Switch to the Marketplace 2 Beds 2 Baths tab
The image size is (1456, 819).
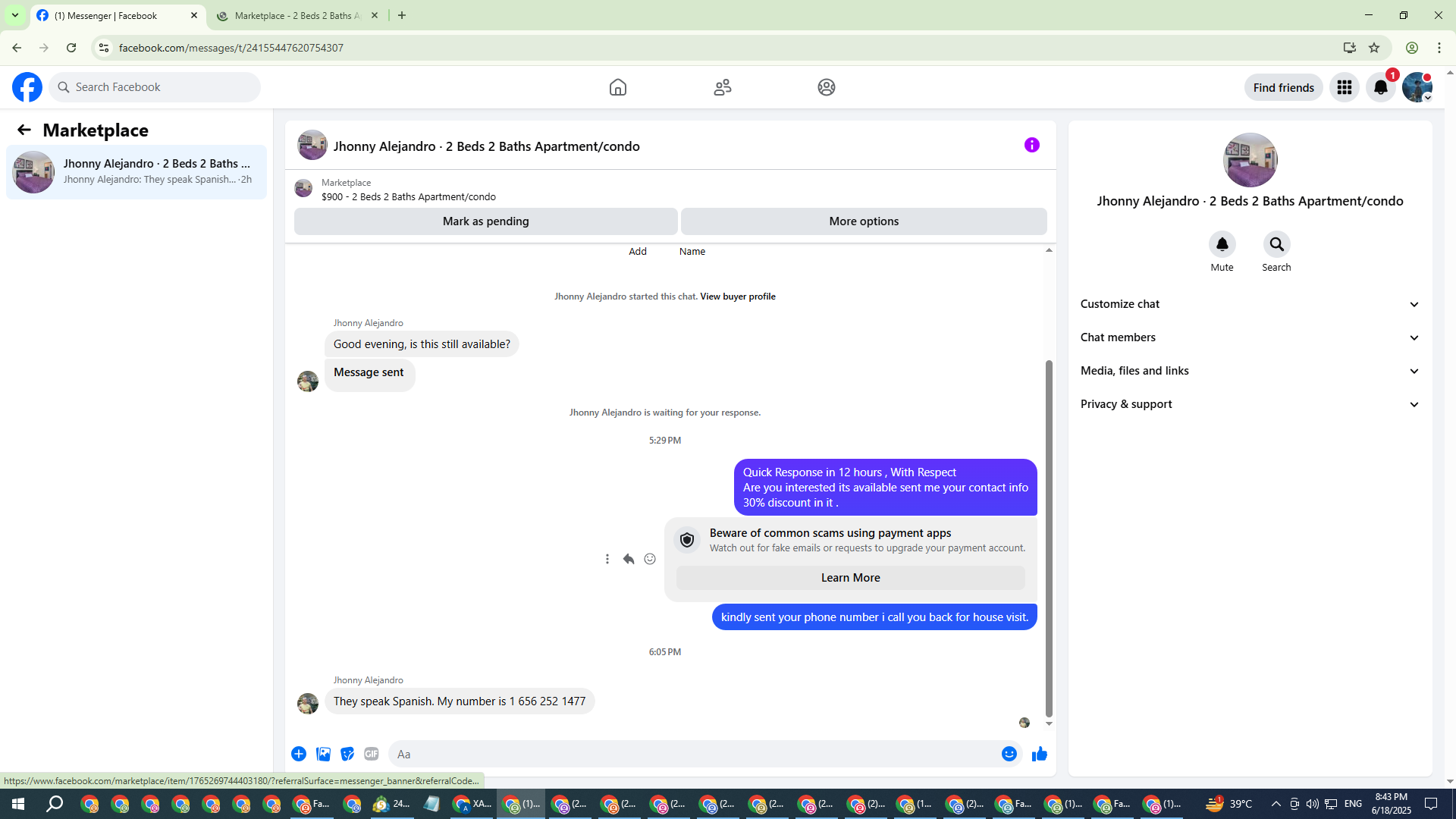coord(297,16)
